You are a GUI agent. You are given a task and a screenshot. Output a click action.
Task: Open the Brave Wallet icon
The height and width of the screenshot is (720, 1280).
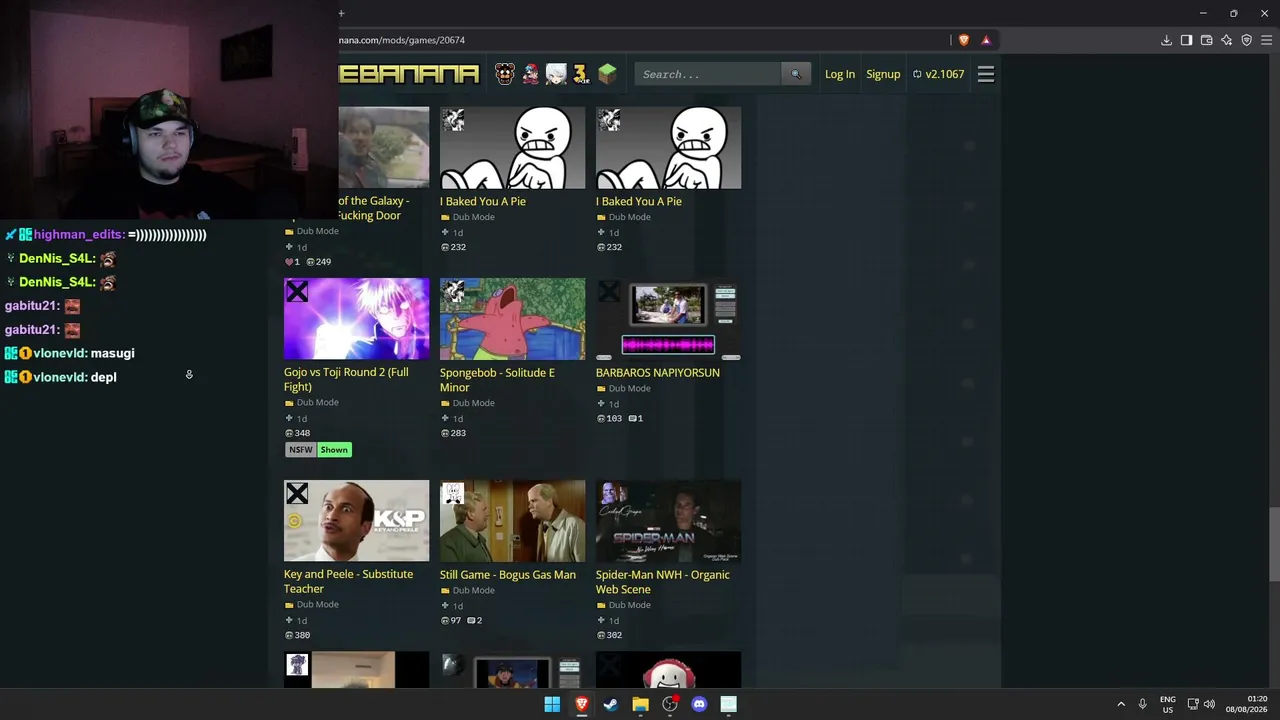(1206, 40)
